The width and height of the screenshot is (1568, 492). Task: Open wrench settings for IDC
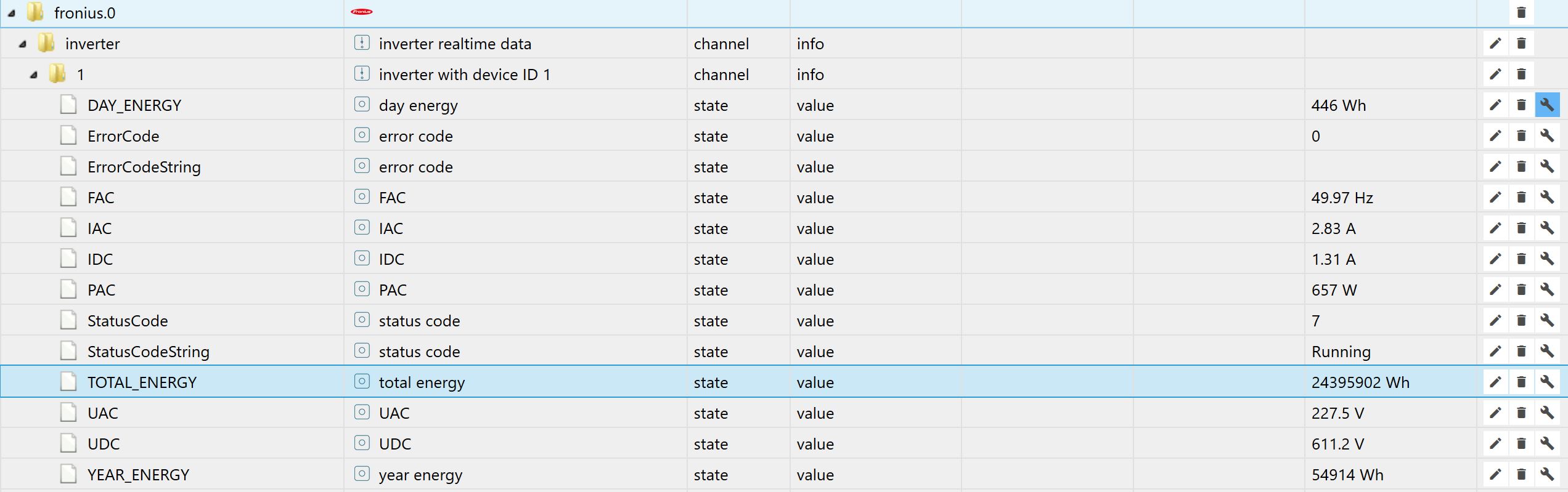pyautogui.click(x=1547, y=259)
